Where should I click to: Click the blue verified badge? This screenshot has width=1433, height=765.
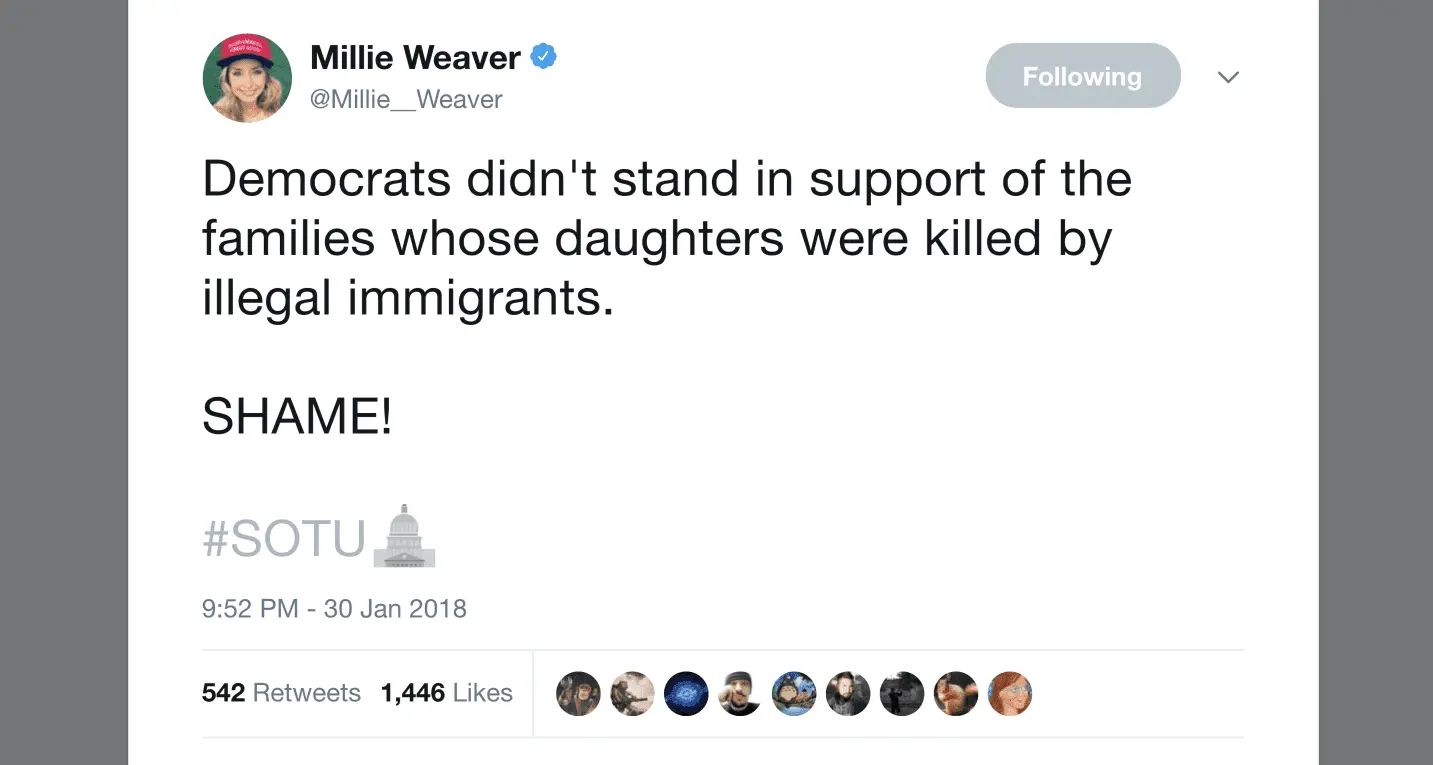tap(543, 57)
